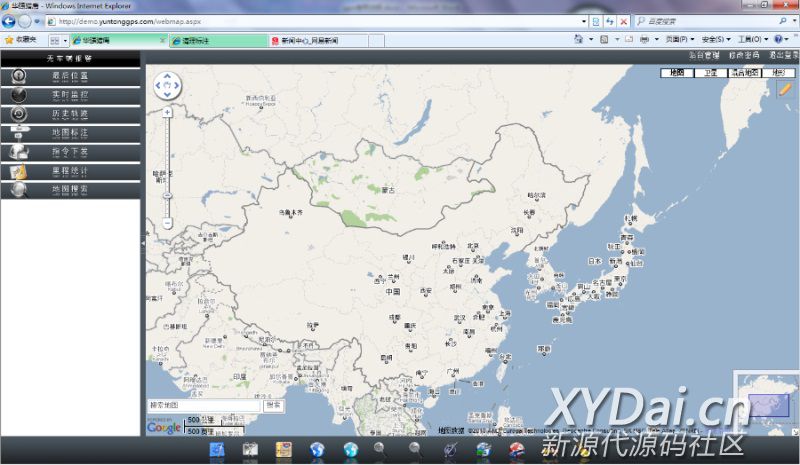Click the orange pencil map tool

[x=784, y=89]
